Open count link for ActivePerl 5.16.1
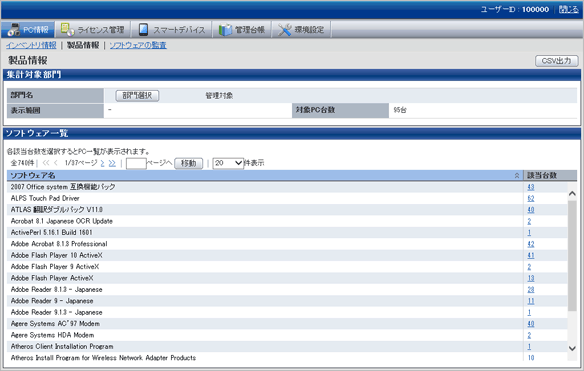Image resolution: width=584 pixels, height=371 pixels. (529, 232)
